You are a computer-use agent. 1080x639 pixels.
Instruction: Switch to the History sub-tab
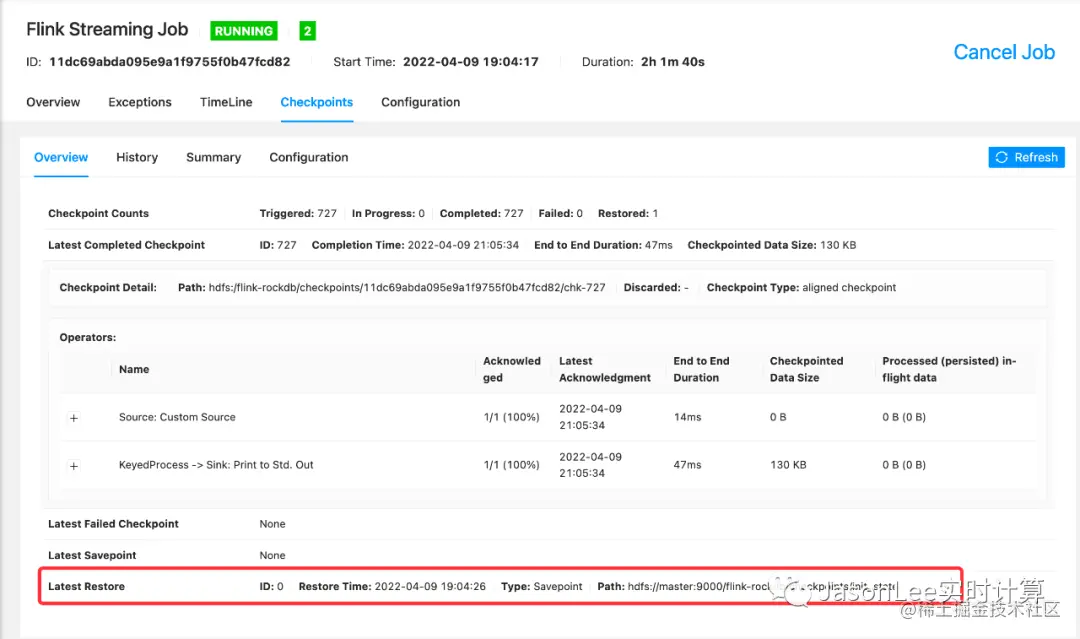pos(137,157)
